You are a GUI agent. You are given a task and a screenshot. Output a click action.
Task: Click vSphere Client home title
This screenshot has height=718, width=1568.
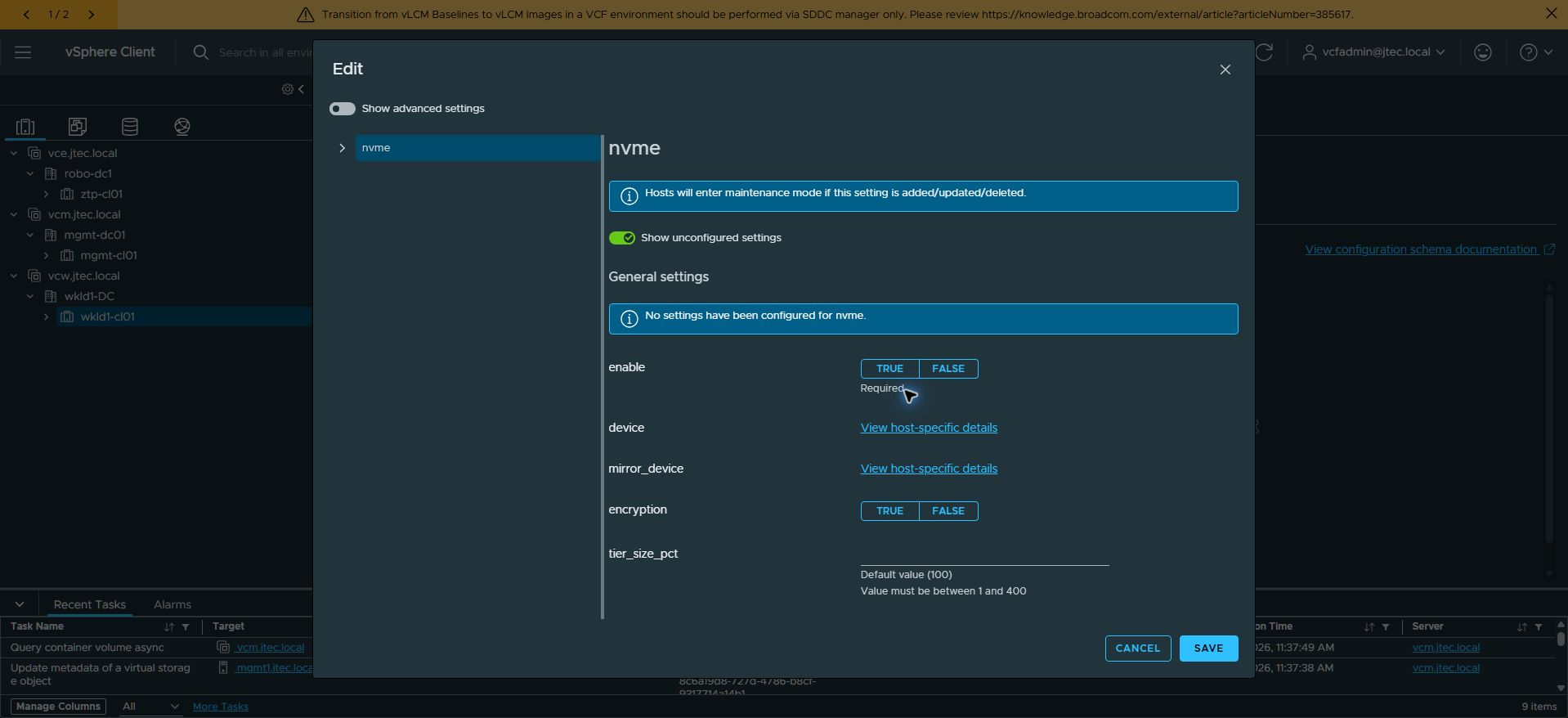[x=110, y=52]
